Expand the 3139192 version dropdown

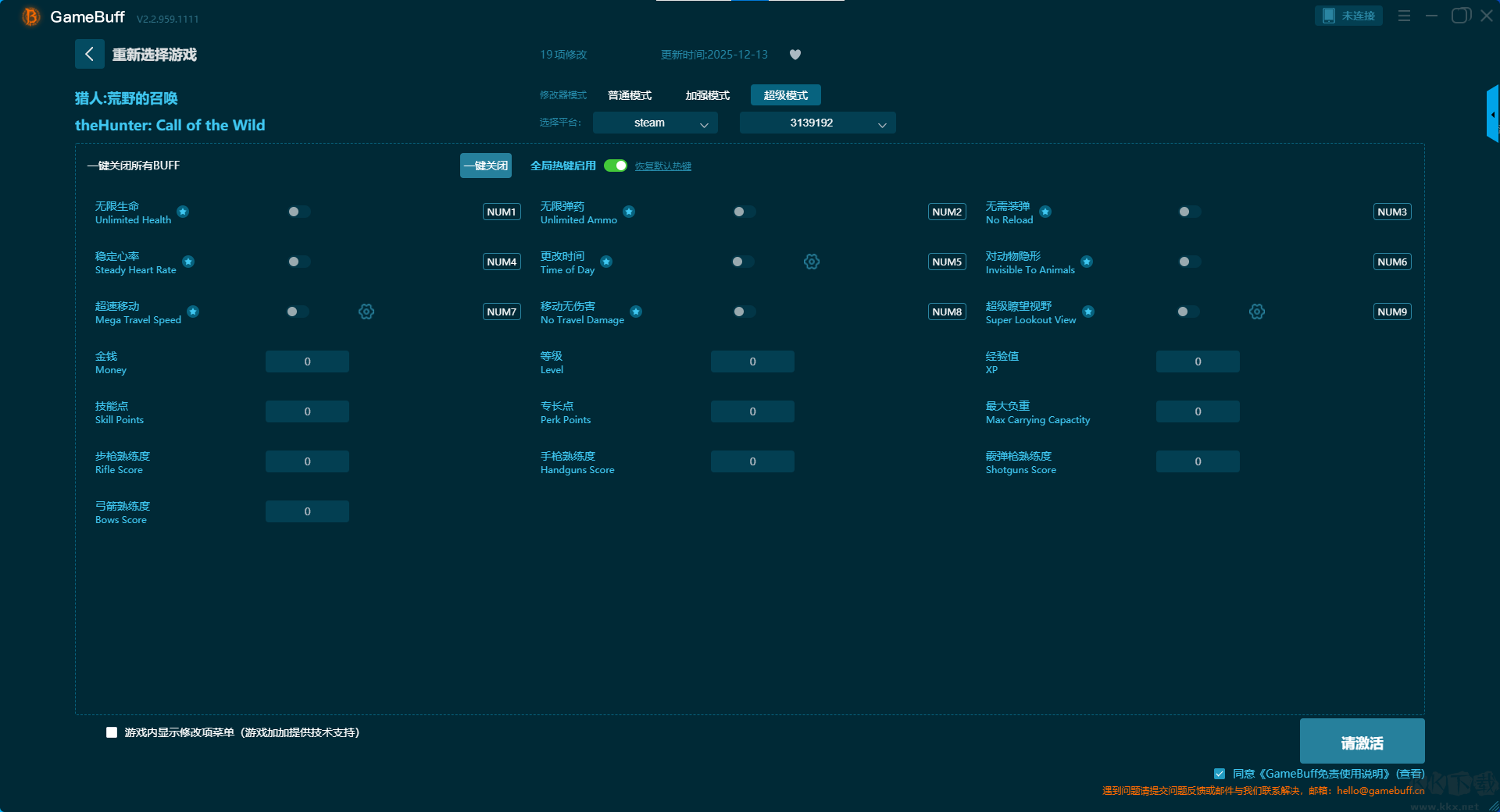[x=817, y=123]
